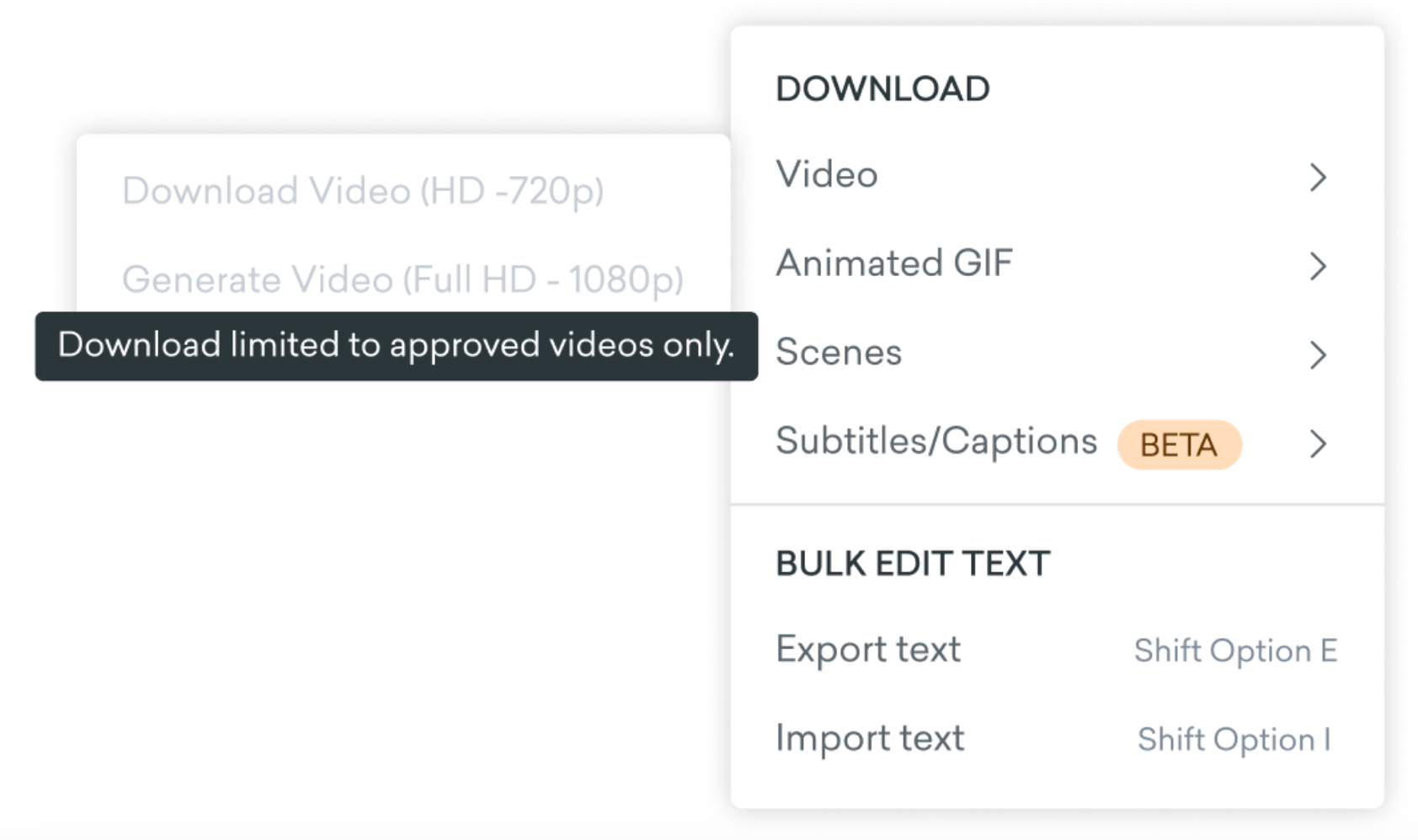Screen dimensions: 1418x840
Task: Expand the chevron next to Video
Action: pyautogui.click(x=1319, y=177)
